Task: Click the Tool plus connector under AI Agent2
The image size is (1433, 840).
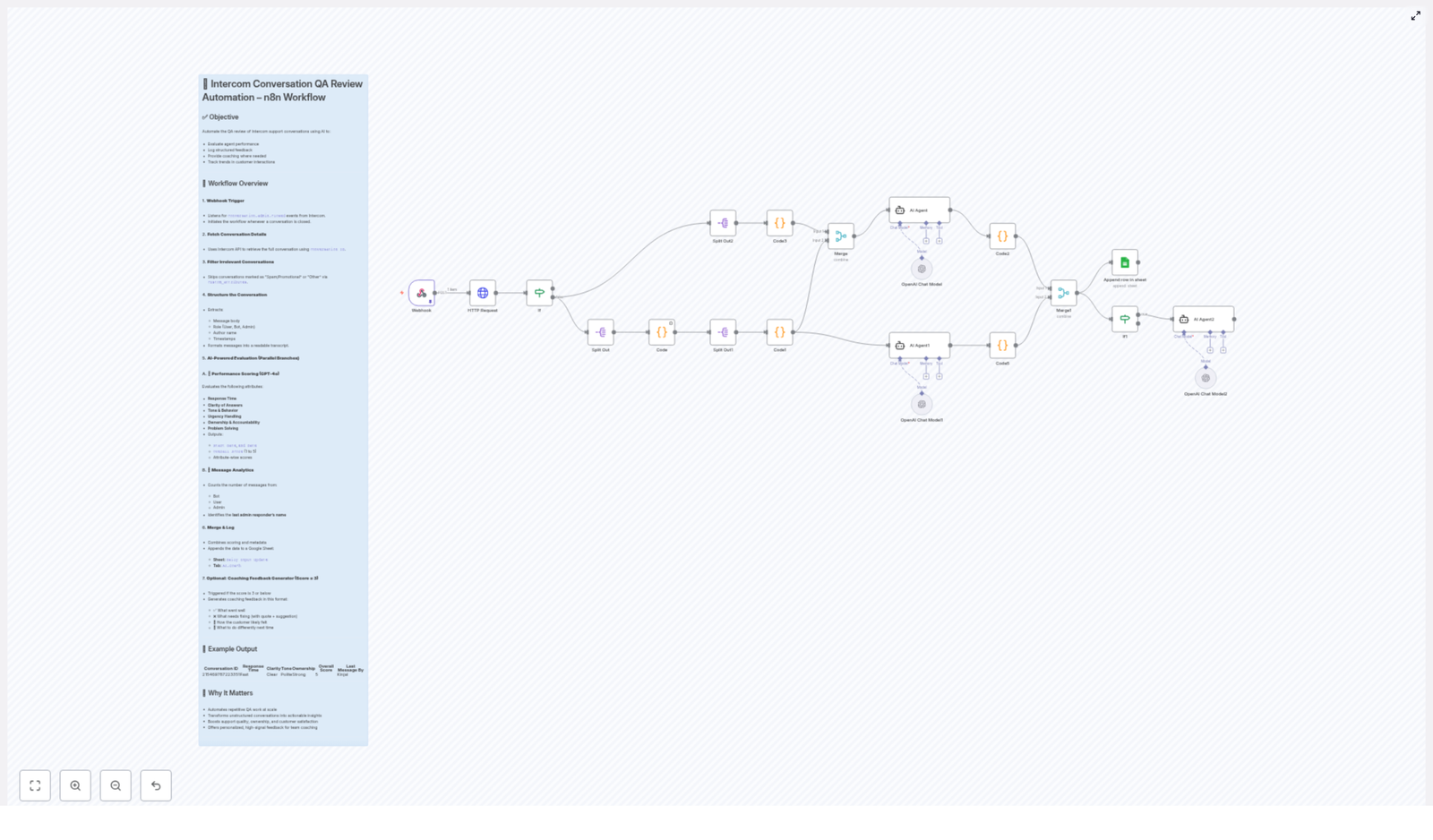Action: pyautogui.click(x=1223, y=349)
